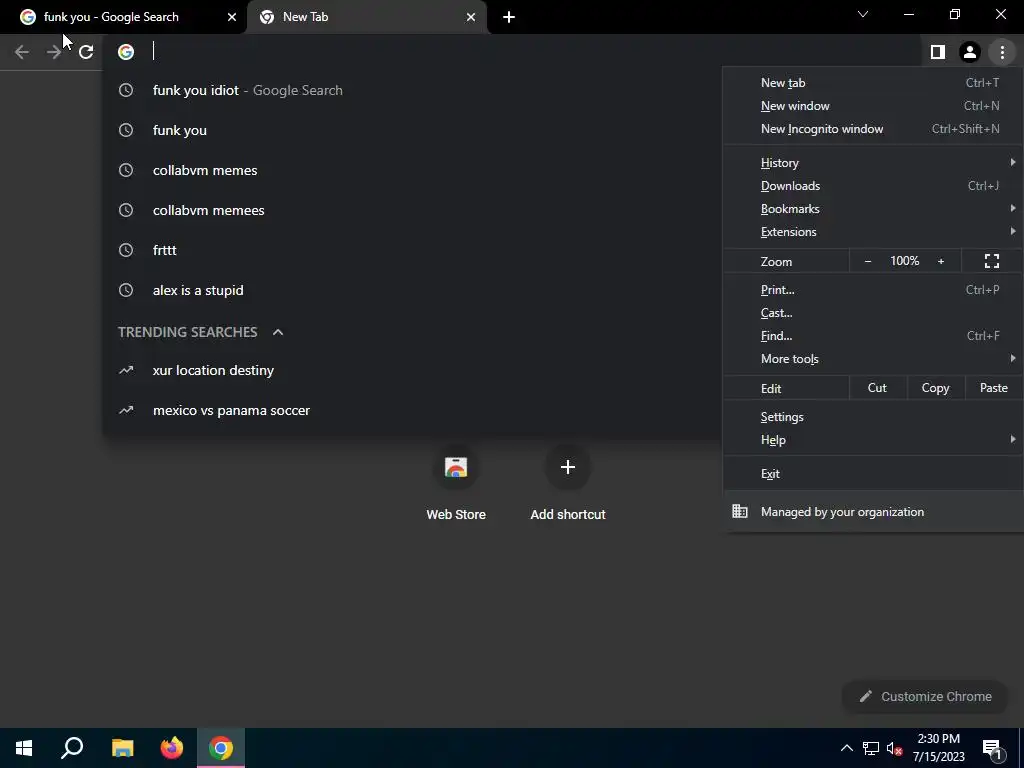Close the New Tab tab
The height and width of the screenshot is (768, 1024).
pyautogui.click(x=471, y=17)
